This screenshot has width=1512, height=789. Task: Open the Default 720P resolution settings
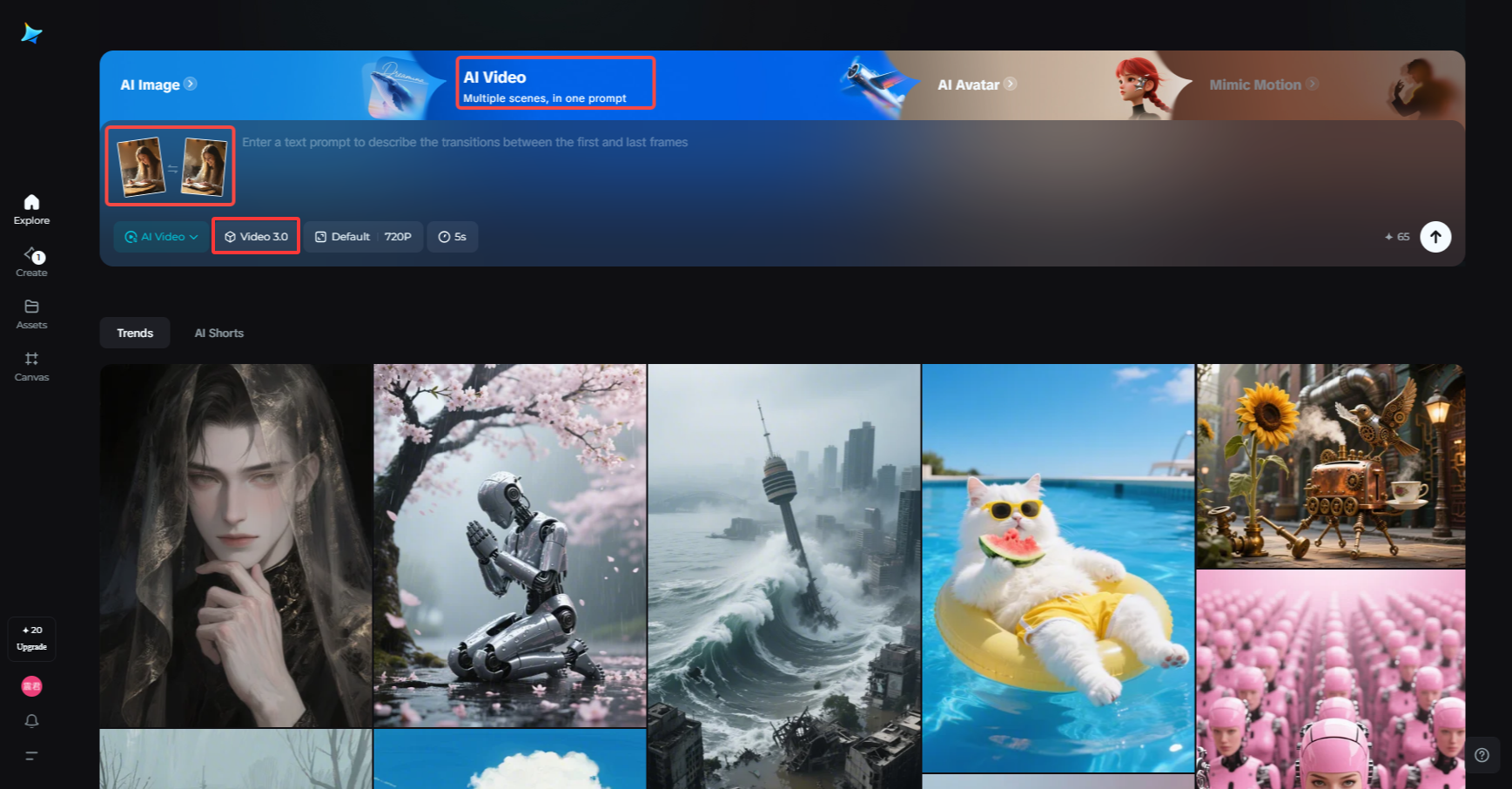point(363,237)
